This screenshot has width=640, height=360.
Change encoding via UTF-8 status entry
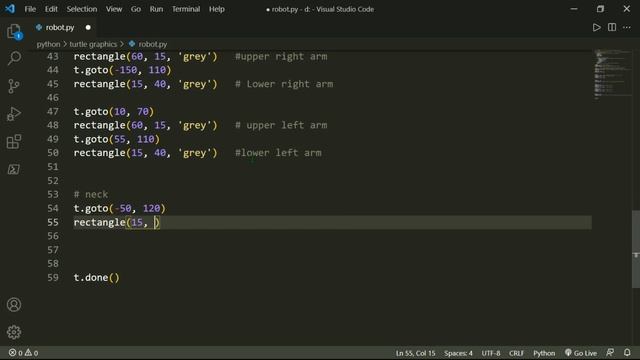491,353
